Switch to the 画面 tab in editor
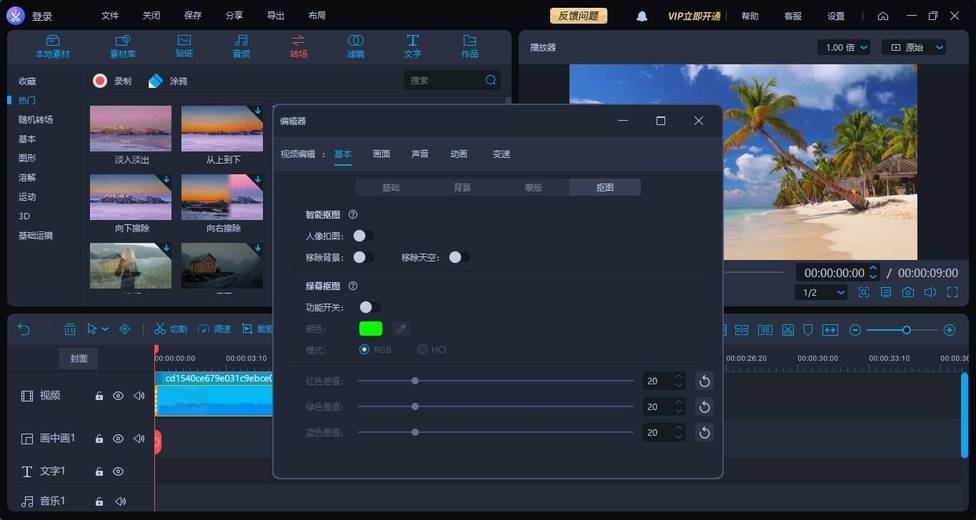Screen dimensions: 976x520 381,154
